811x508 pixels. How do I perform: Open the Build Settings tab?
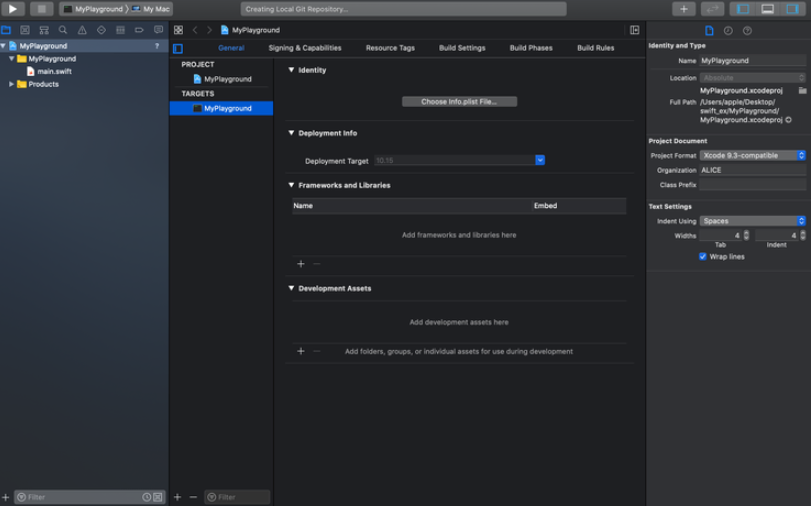pos(462,48)
